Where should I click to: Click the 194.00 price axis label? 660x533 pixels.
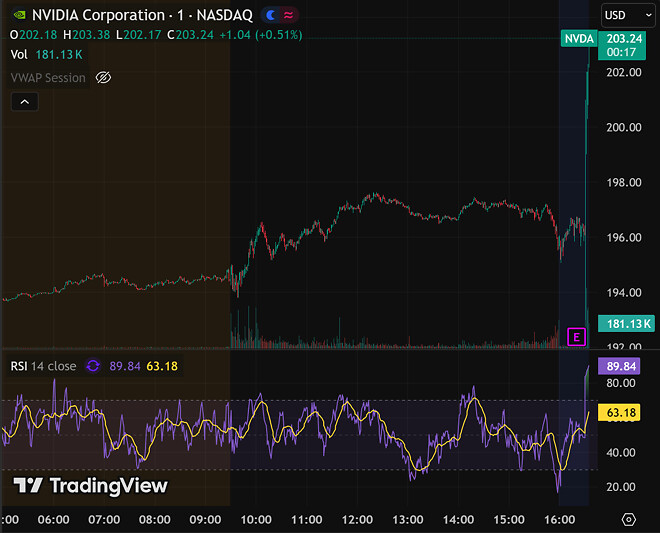pyautogui.click(x=624, y=293)
